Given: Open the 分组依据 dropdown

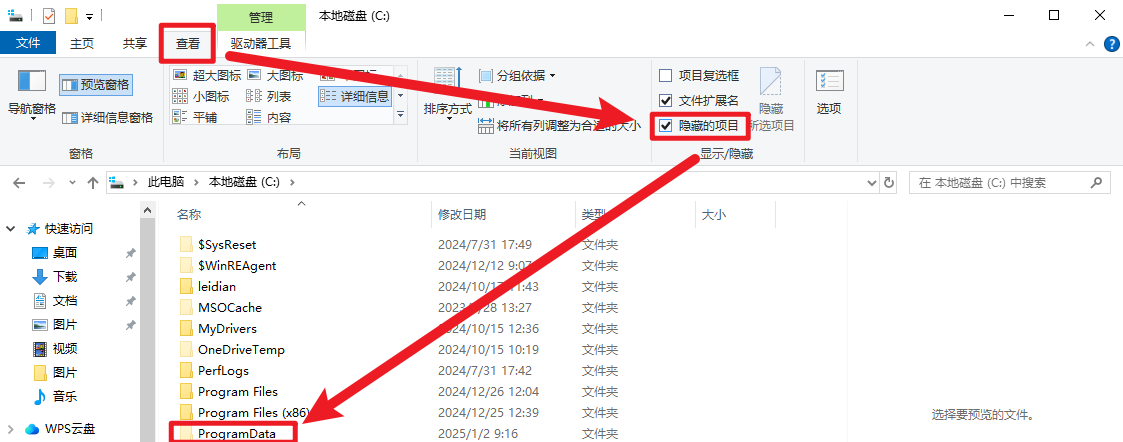Looking at the screenshot, I should tap(517, 75).
